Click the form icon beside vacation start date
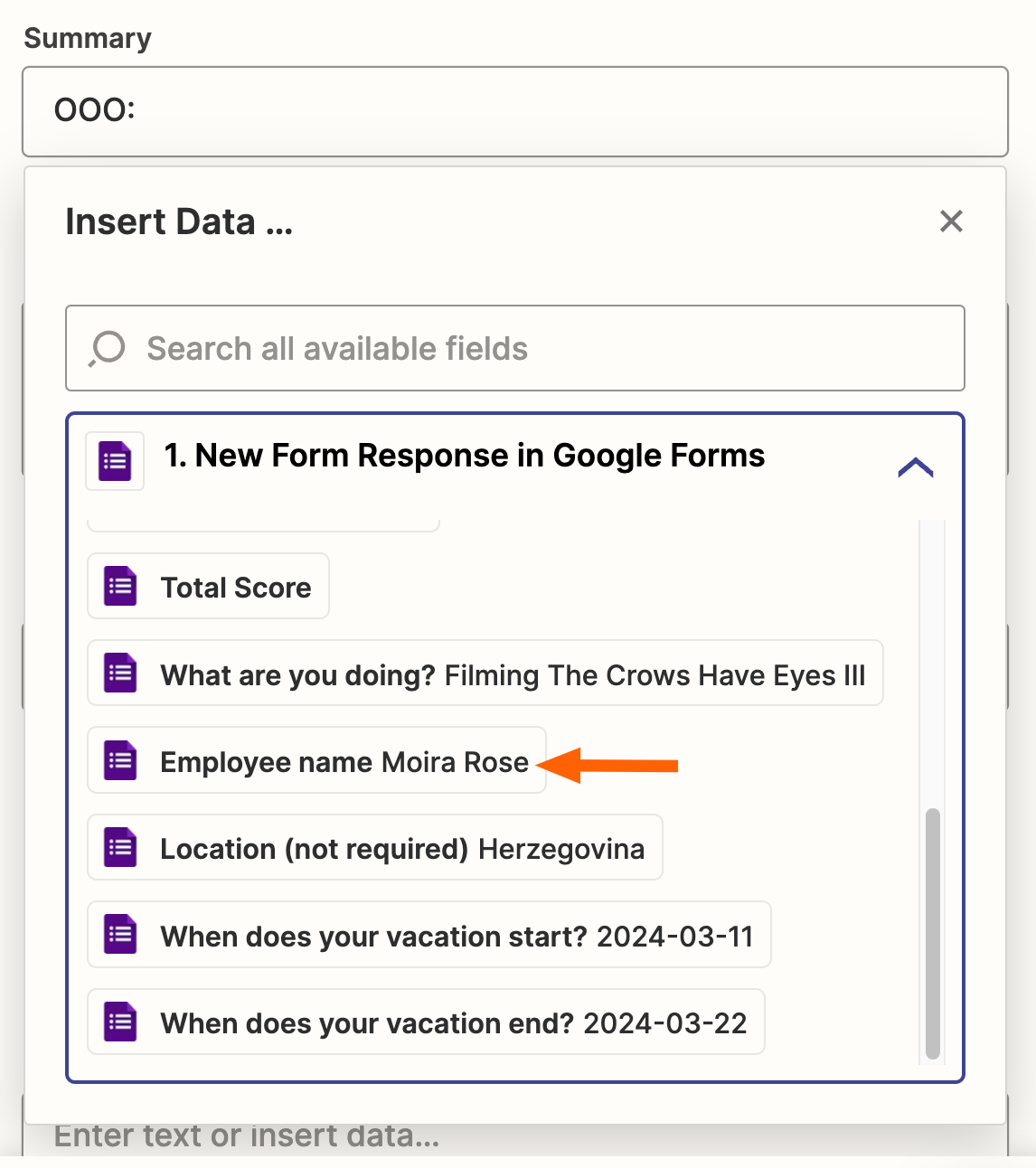The width and height of the screenshot is (1036, 1168). [x=120, y=935]
